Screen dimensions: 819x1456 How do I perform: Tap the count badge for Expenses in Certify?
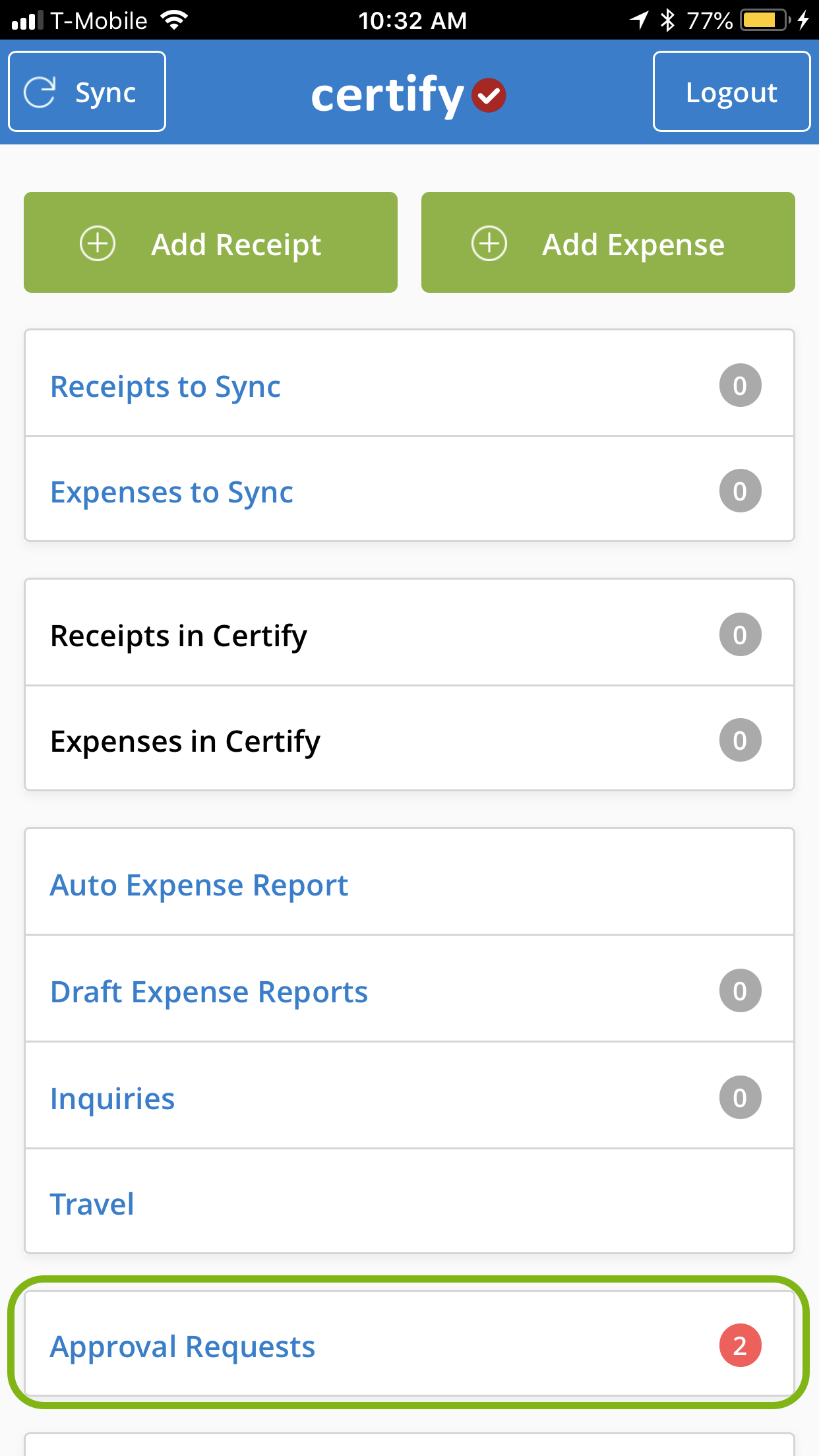[x=740, y=740]
